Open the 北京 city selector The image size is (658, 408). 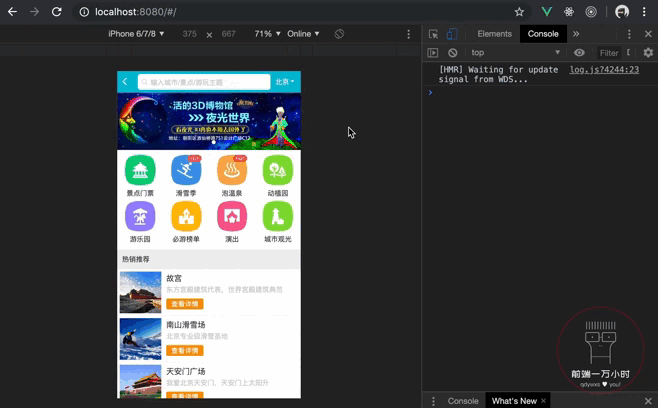coord(285,82)
